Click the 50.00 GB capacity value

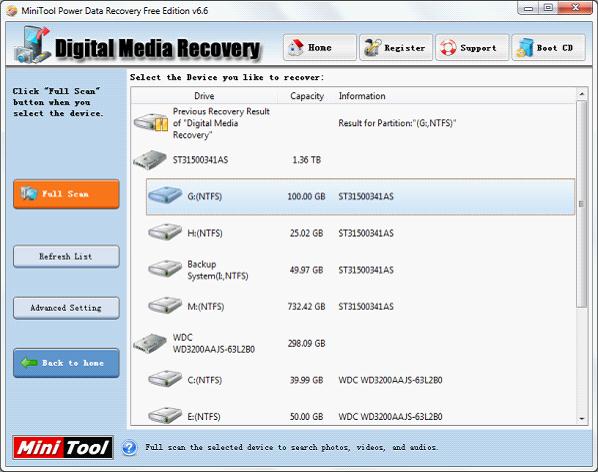tap(306, 417)
